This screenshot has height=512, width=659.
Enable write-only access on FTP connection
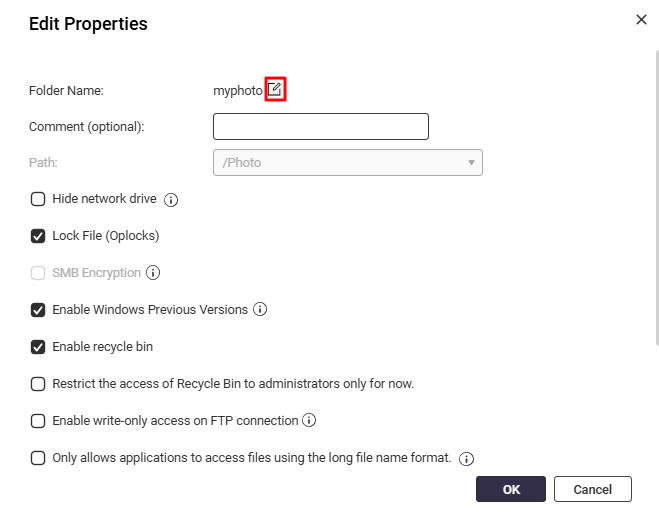pos(38,421)
